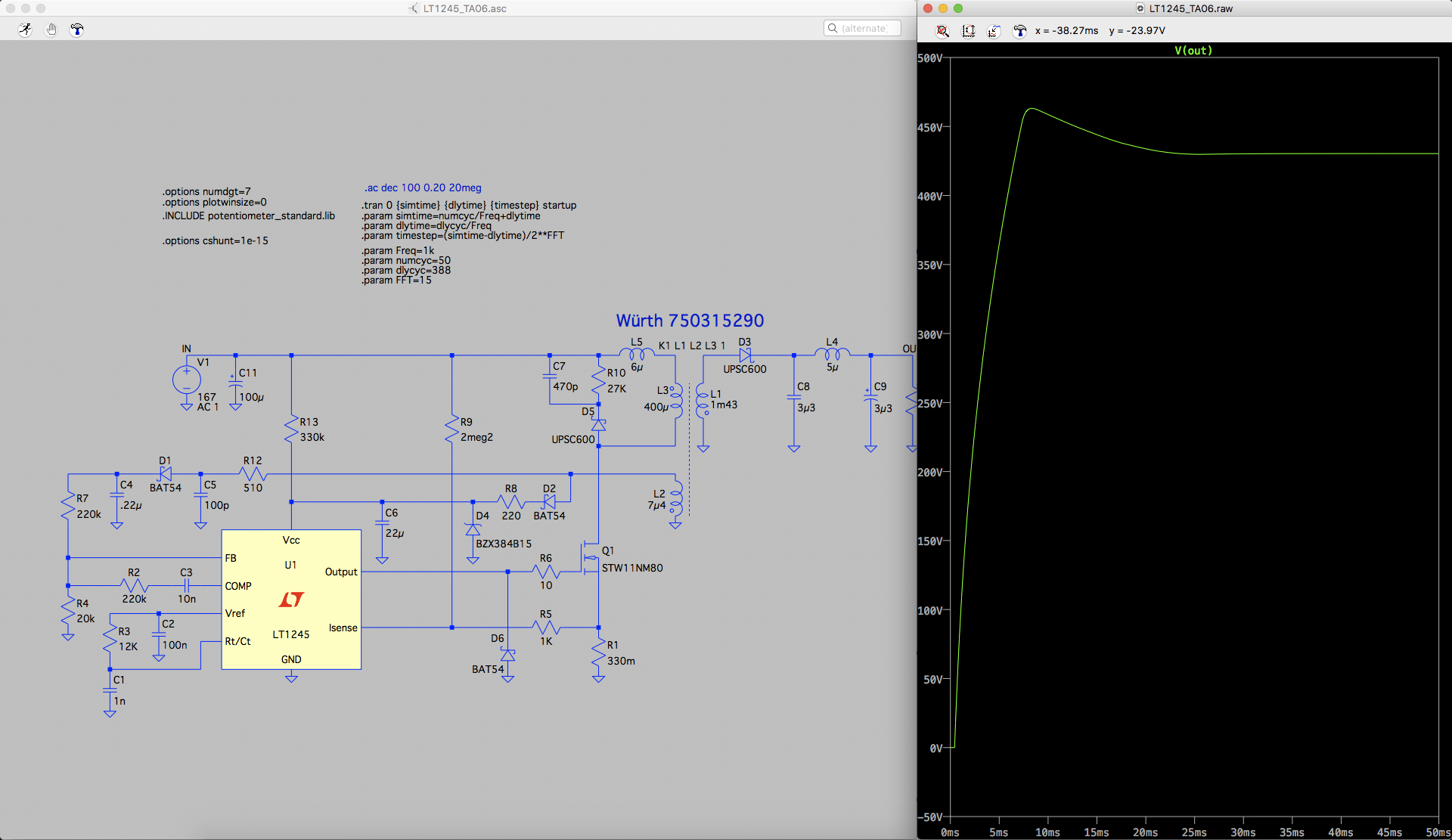Click the 'y = -23.97V' cursor readout
This screenshot has width=1452, height=840.
1137,31
